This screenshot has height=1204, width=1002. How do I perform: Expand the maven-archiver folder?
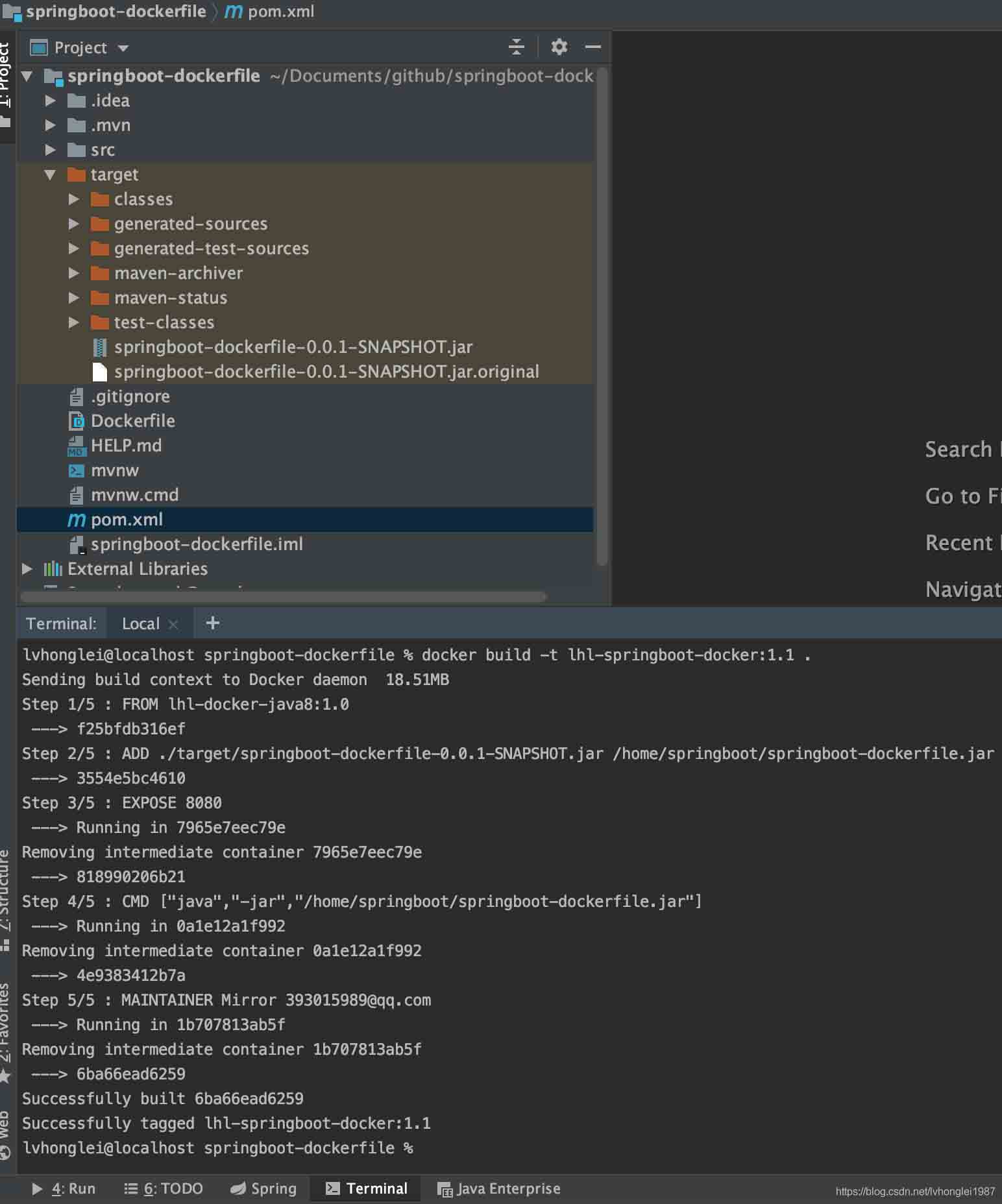(73, 273)
